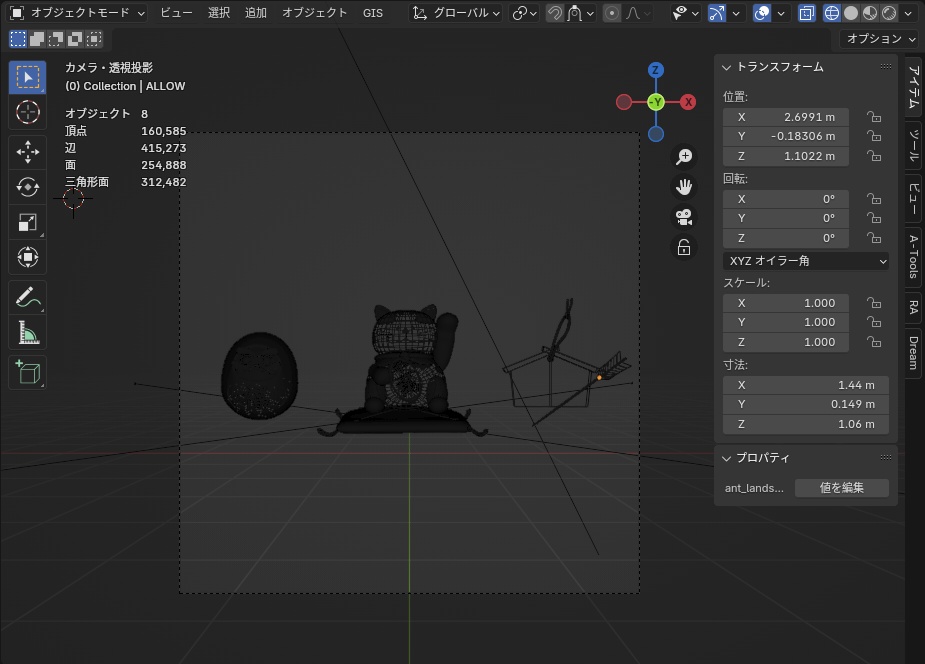This screenshot has height=664, width=925.
Task: Activate the Annotate pencil tool
Action: point(27,297)
